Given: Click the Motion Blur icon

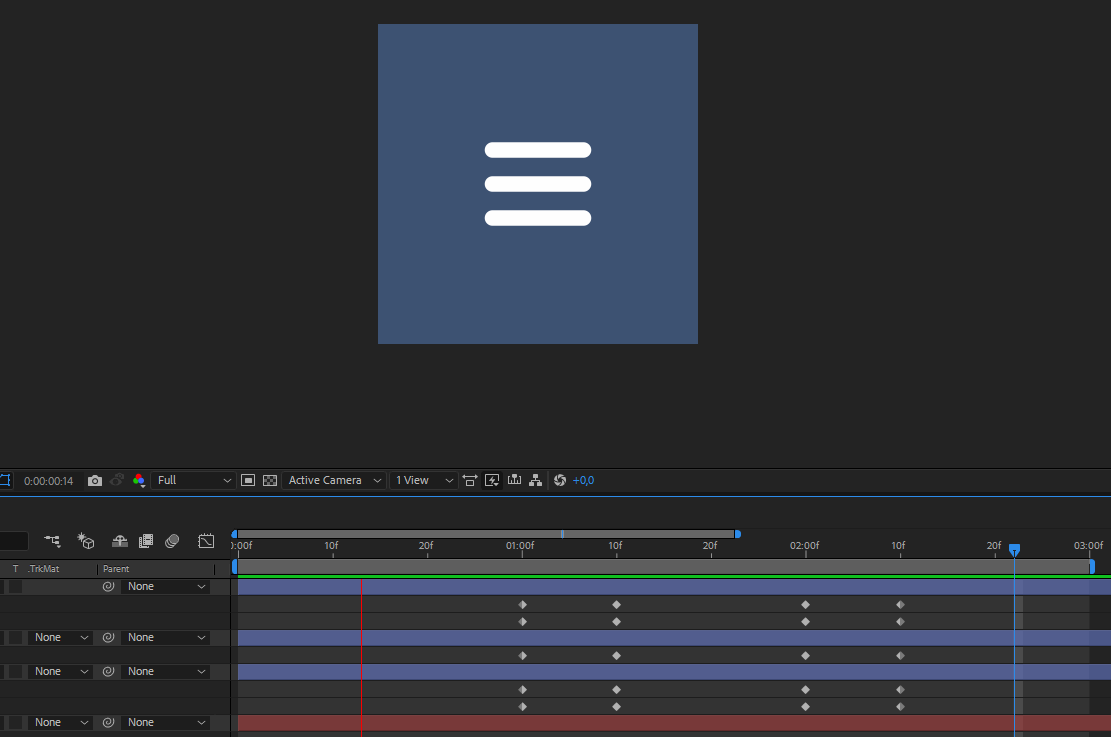Looking at the screenshot, I should [172, 541].
